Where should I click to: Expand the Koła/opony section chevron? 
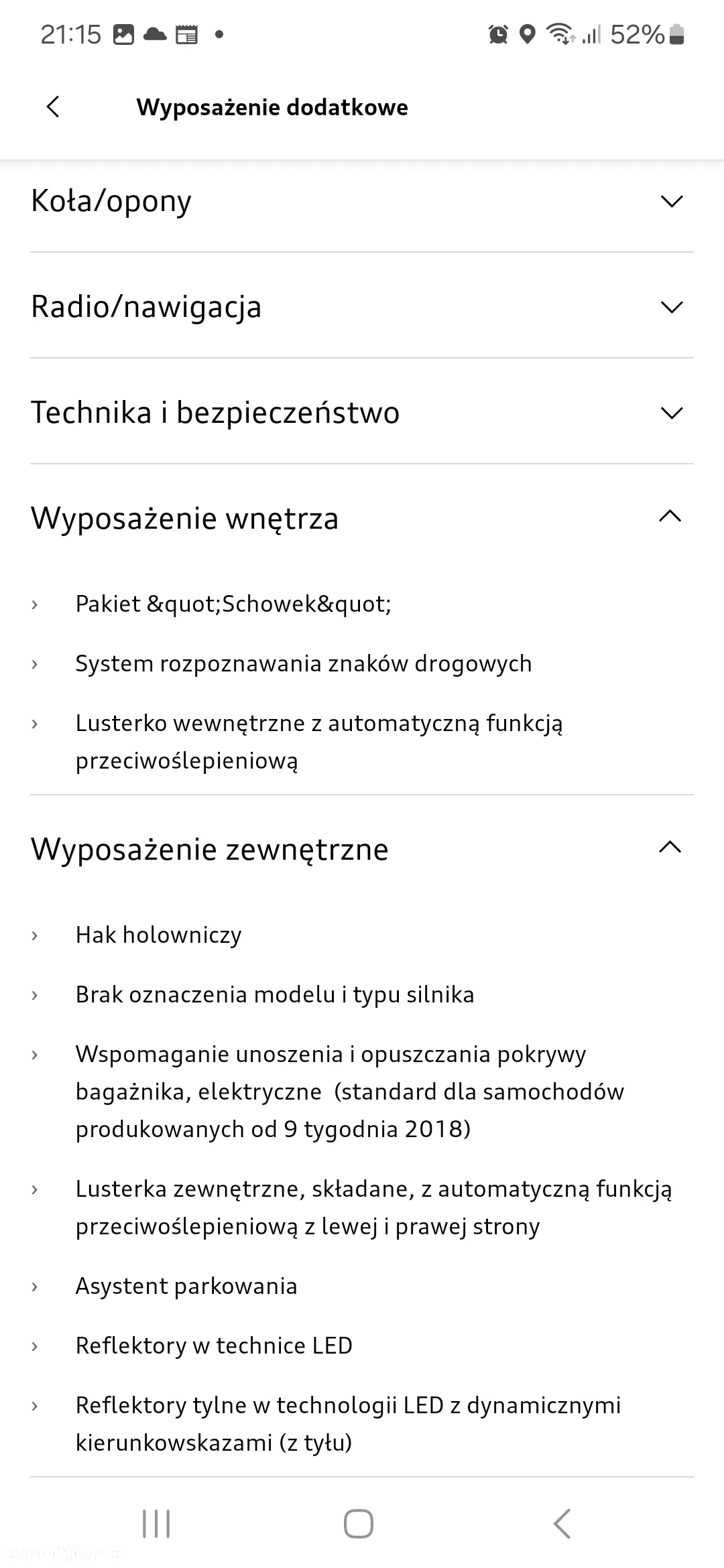[x=672, y=201]
